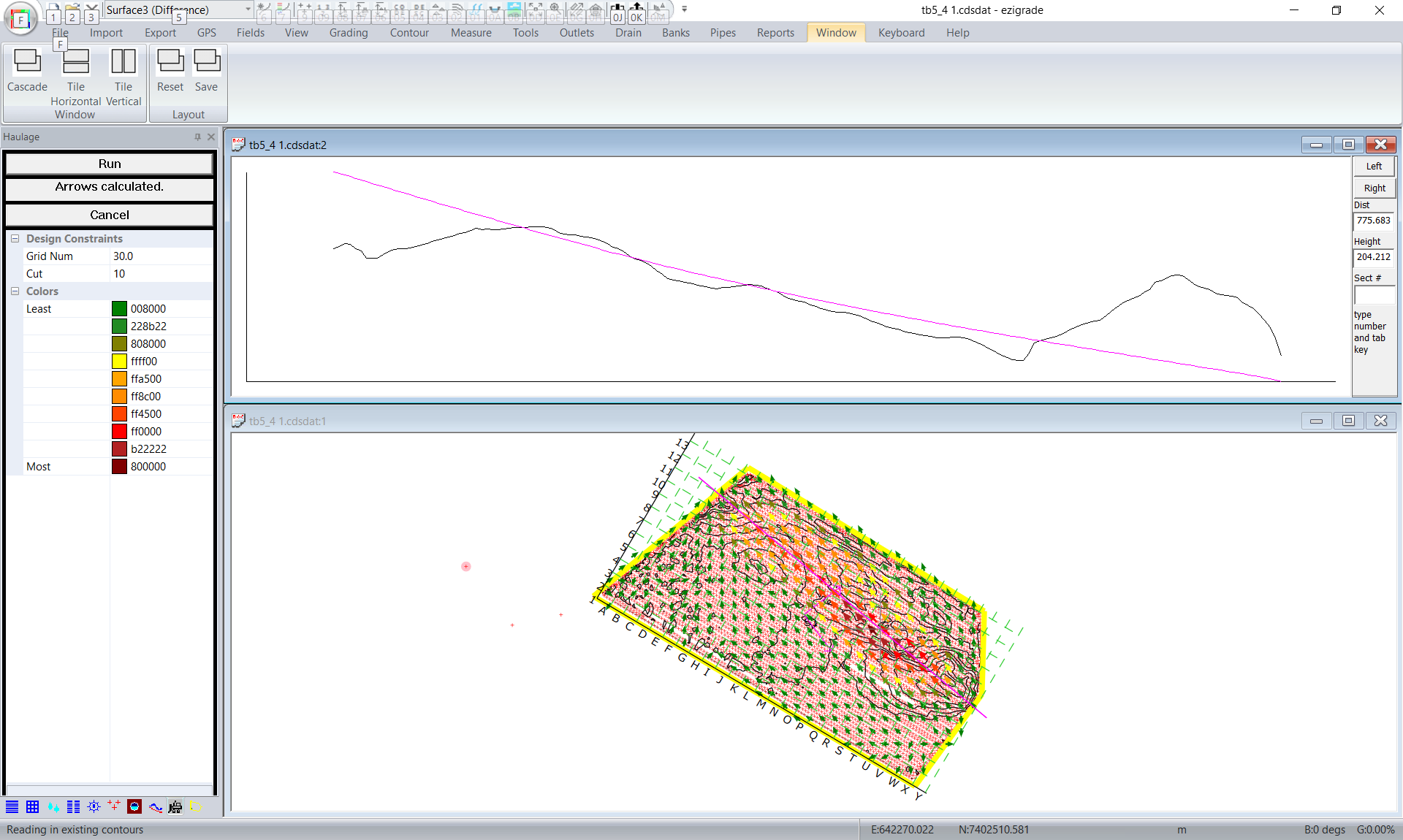This screenshot has width=1403, height=840.
Task: Click the Sect # input field
Action: (x=1374, y=295)
